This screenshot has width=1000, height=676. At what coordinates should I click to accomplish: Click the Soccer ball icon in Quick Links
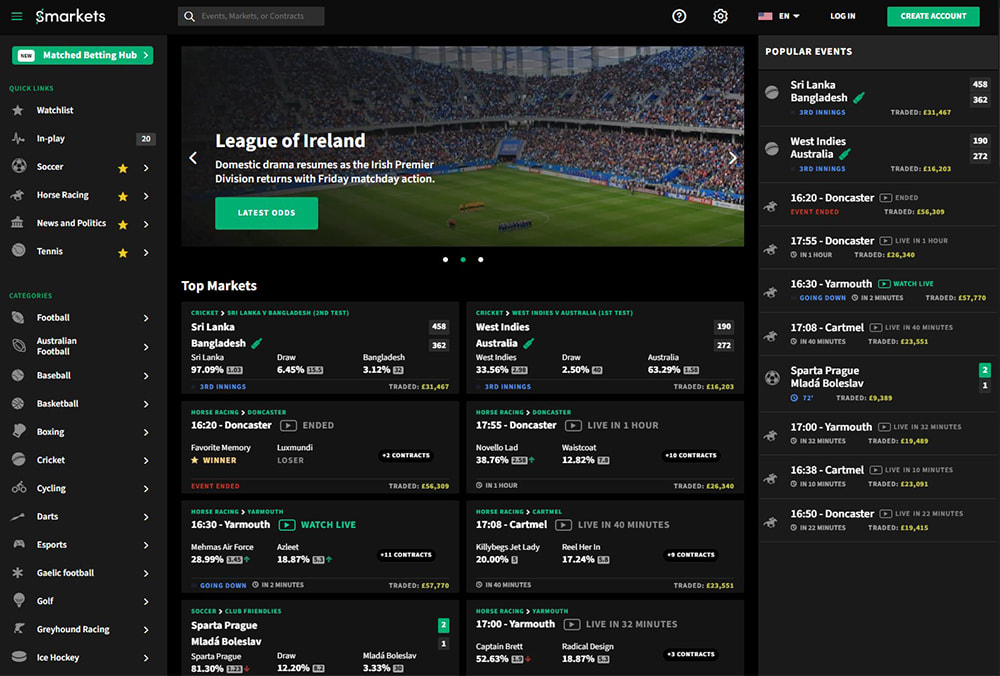19,166
